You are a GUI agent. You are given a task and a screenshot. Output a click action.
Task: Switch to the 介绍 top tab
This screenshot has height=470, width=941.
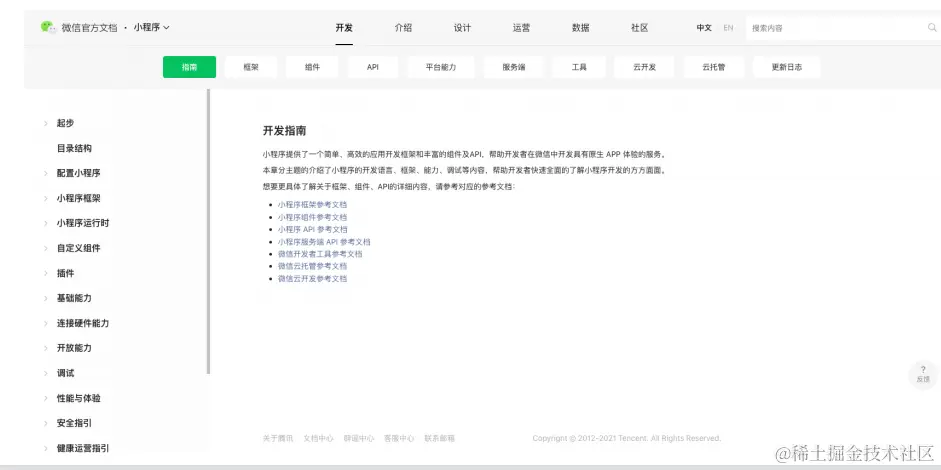click(403, 28)
